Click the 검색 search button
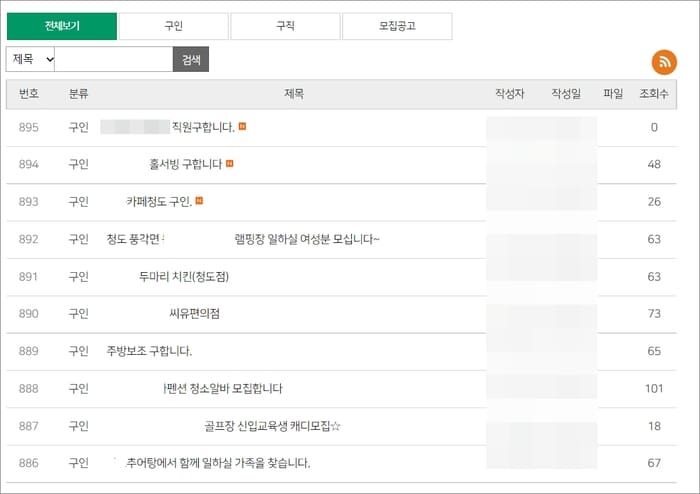This screenshot has height=494, width=700. click(191, 59)
